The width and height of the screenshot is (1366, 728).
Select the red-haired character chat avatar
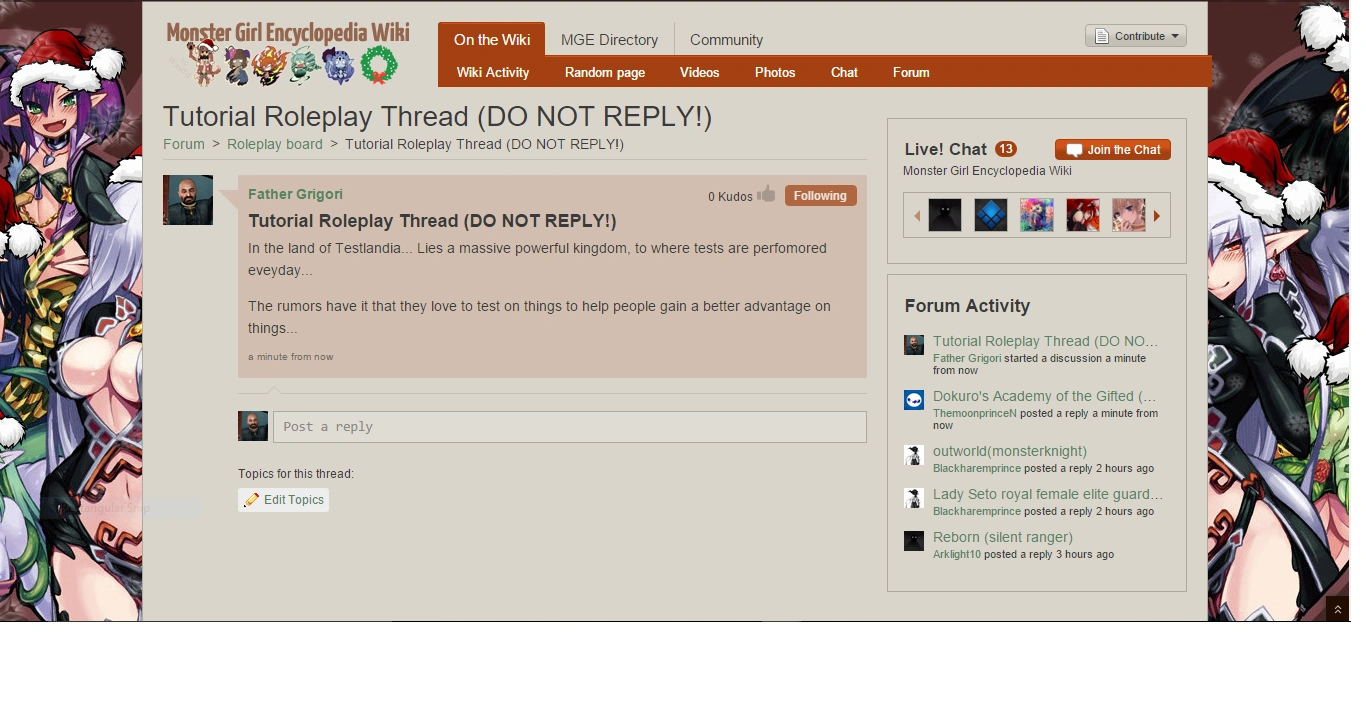pos(1083,215)
